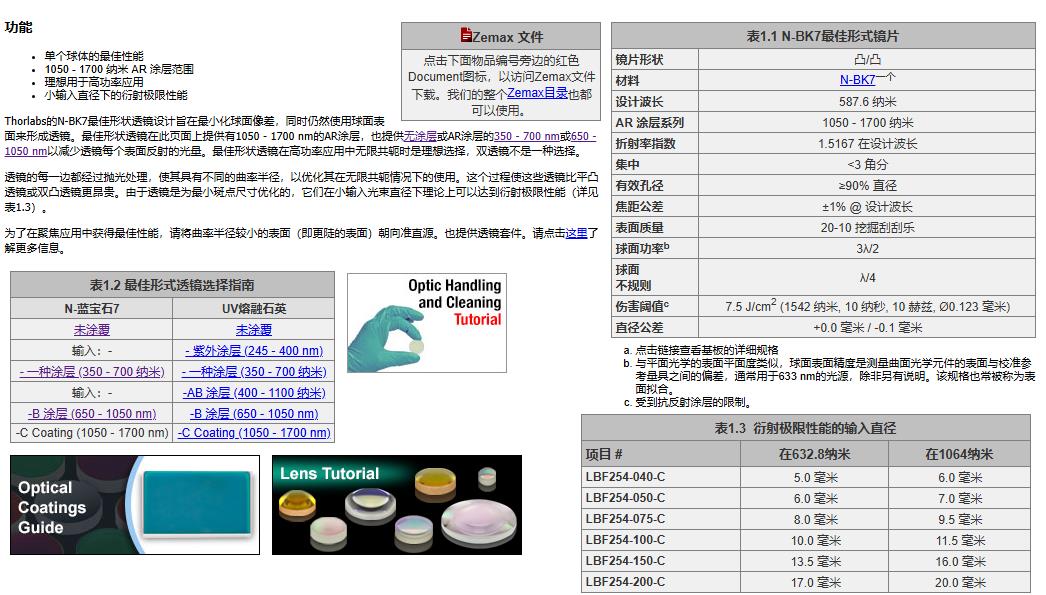Click the 表1.1 N-BK7最佳形式镜片 table header
The height and width of the screenshot is (595, 1046).
pos(823,36)
